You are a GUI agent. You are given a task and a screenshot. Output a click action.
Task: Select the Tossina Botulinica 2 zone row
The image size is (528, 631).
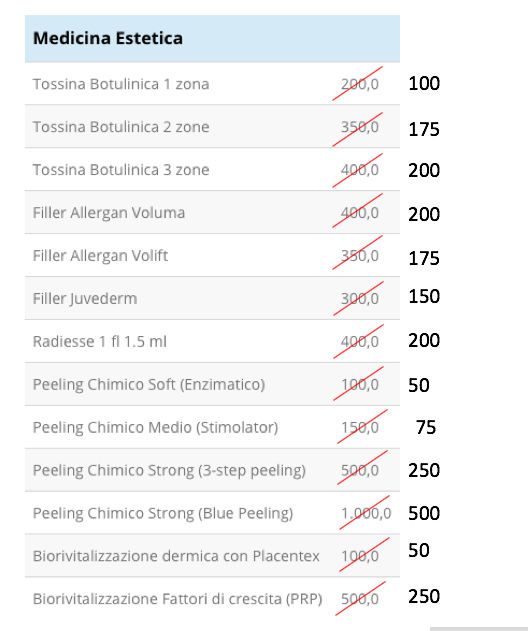coord(212,126)
